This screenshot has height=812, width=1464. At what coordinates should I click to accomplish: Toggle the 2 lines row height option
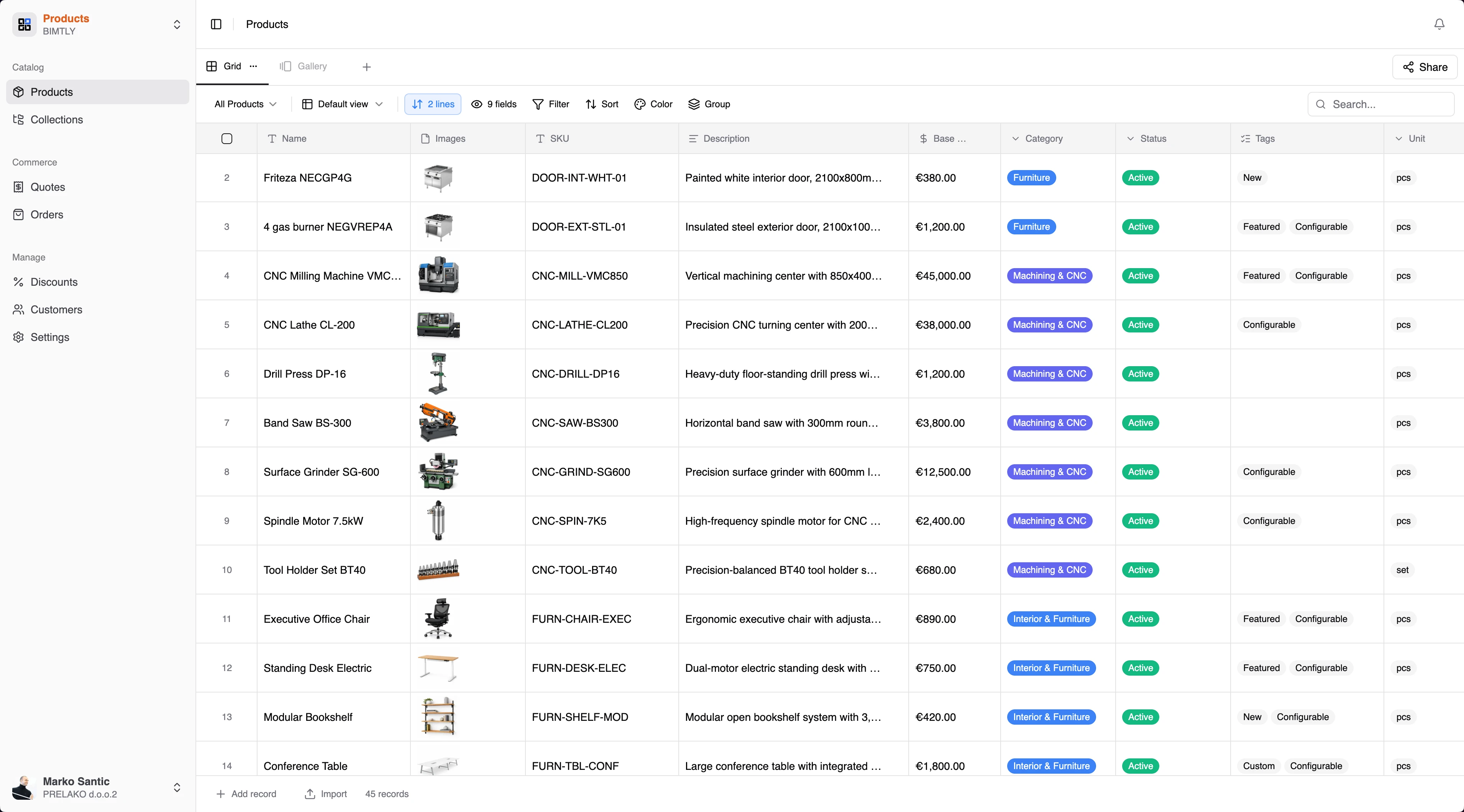click(x=433, y=104)
